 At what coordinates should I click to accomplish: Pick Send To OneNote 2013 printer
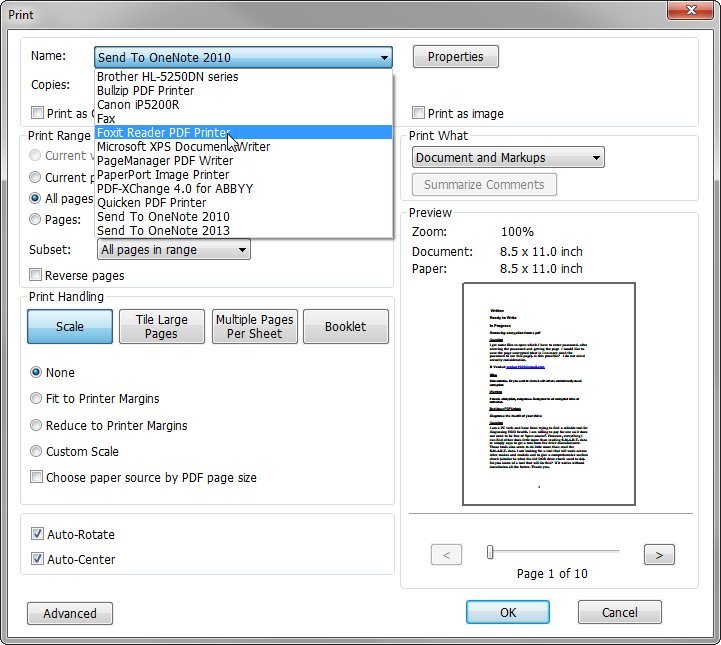tap(243, 230)
